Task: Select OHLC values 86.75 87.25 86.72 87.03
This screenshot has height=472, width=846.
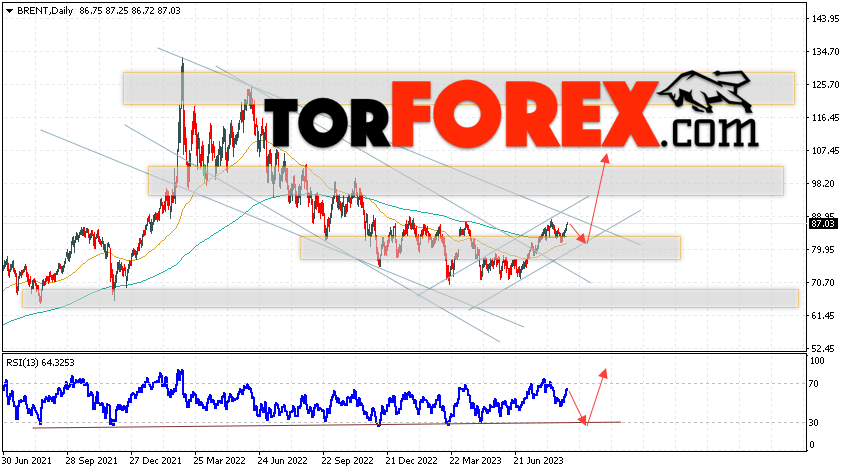Action: click(x=129, y=11)
